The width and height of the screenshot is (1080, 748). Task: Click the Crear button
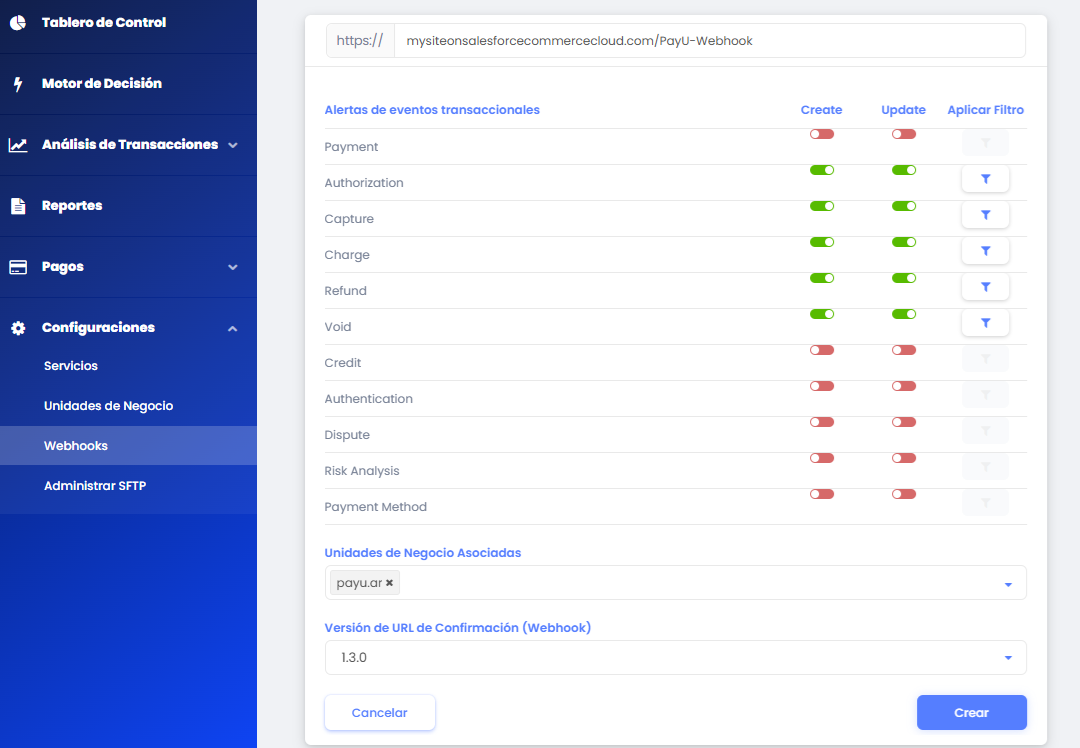pyautogui.click(x=971, y=713)
